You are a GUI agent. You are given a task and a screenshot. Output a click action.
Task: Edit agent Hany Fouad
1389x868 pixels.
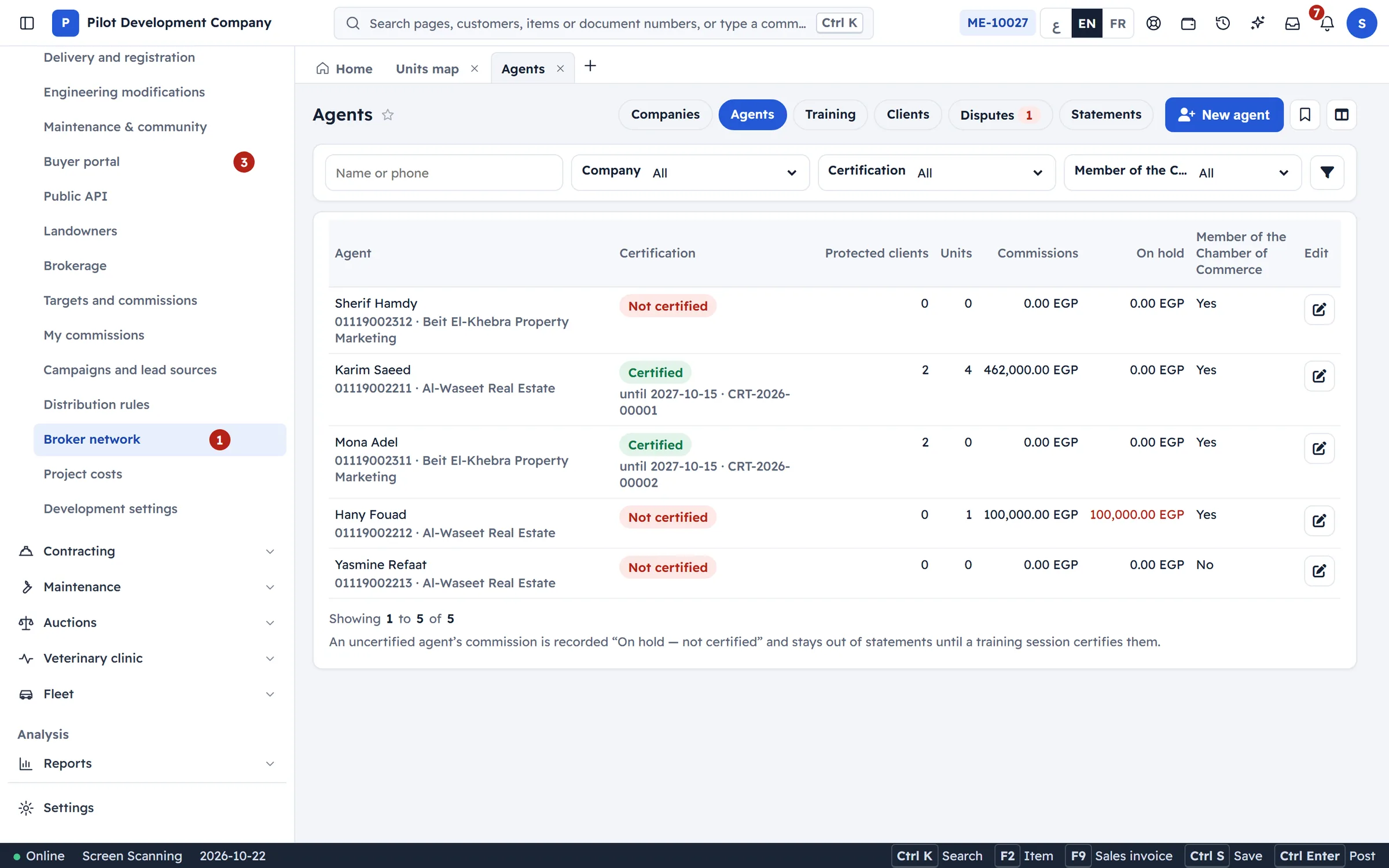pos(1319,521)
